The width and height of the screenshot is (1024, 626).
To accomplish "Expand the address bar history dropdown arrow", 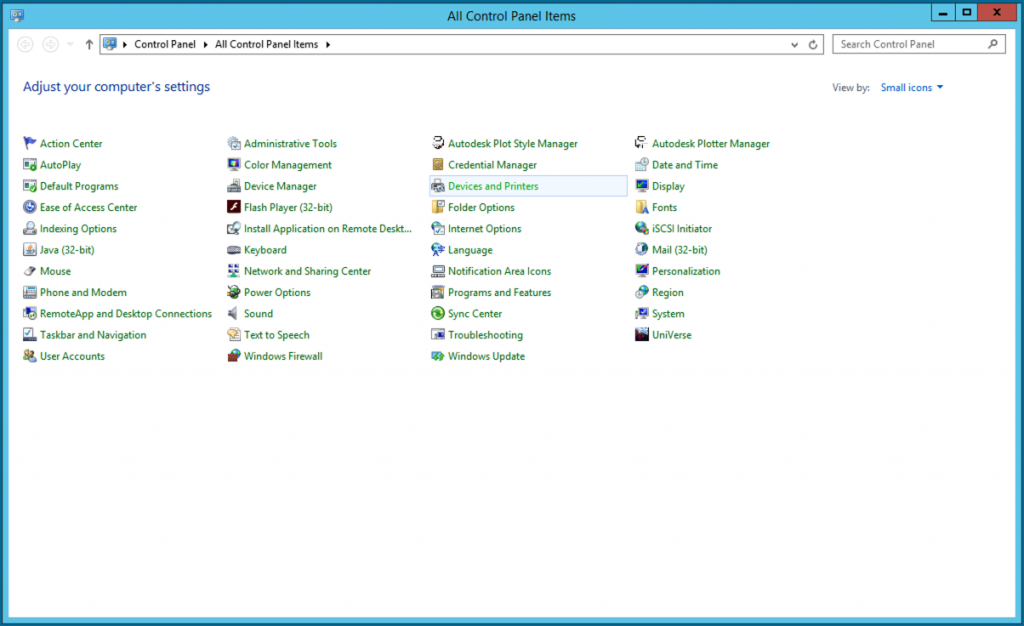I will (795, 45).
